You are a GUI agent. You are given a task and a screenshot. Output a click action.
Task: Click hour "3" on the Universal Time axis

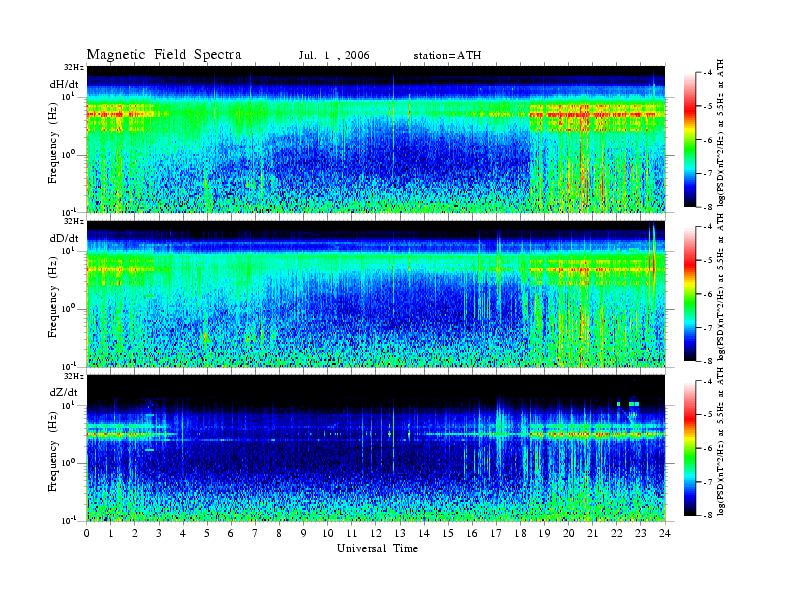159,533
